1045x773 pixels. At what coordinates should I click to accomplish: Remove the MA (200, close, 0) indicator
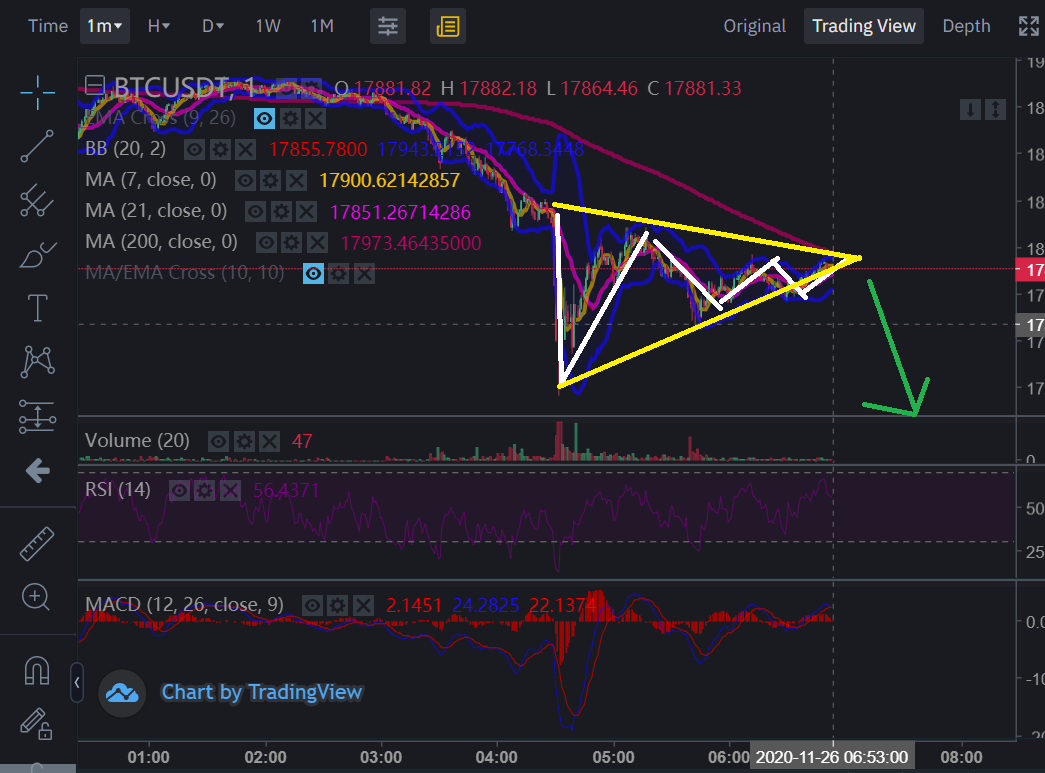pos(317,243)
